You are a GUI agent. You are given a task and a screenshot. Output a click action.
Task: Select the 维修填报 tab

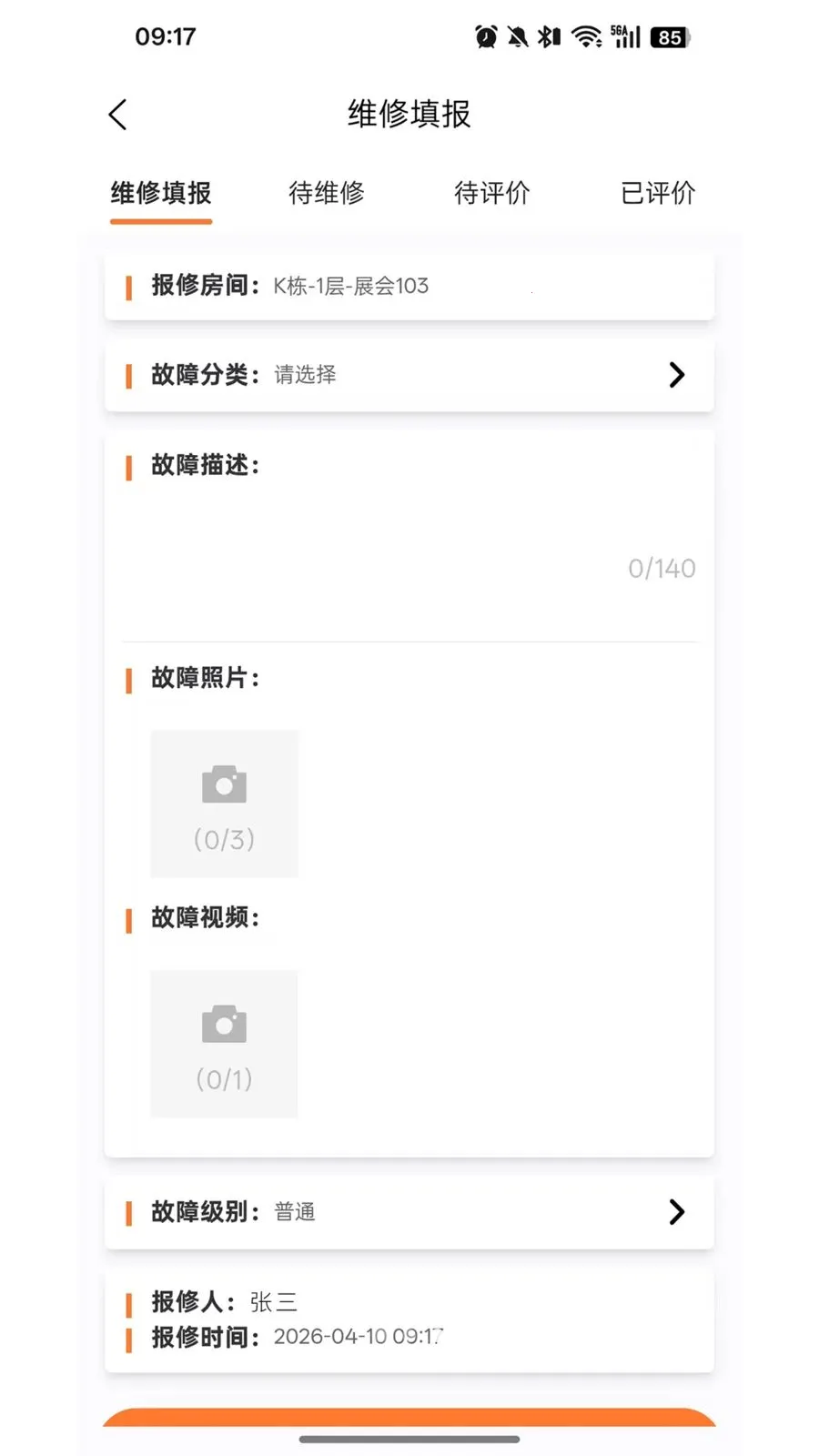161,193
